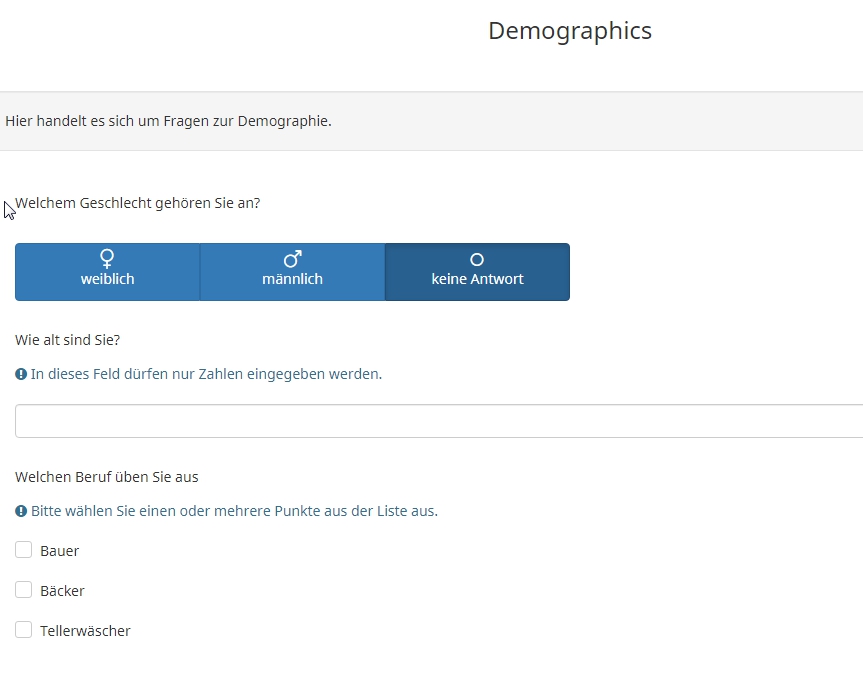The height and width of the screenshot is (685, 863).
Task: Click the female symbol icon
Action: [108, 259]
